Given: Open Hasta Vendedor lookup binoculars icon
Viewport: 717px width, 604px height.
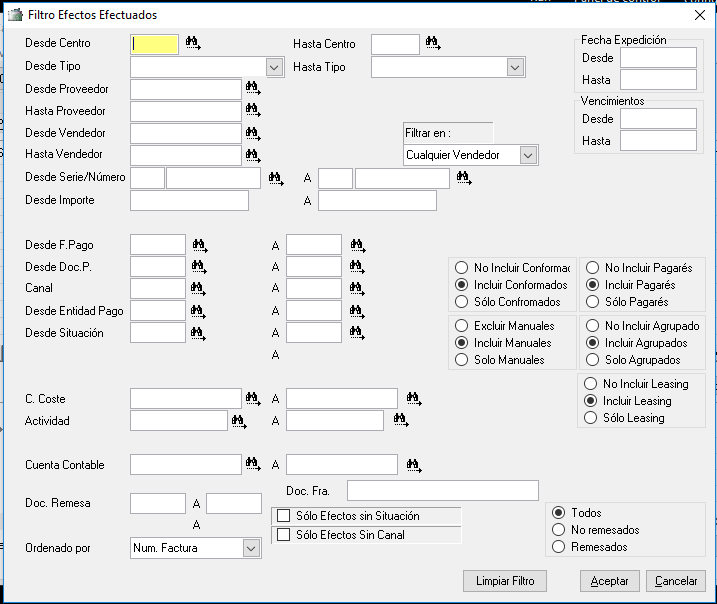Looking at the screenshot, I should [x=253, y=155].
